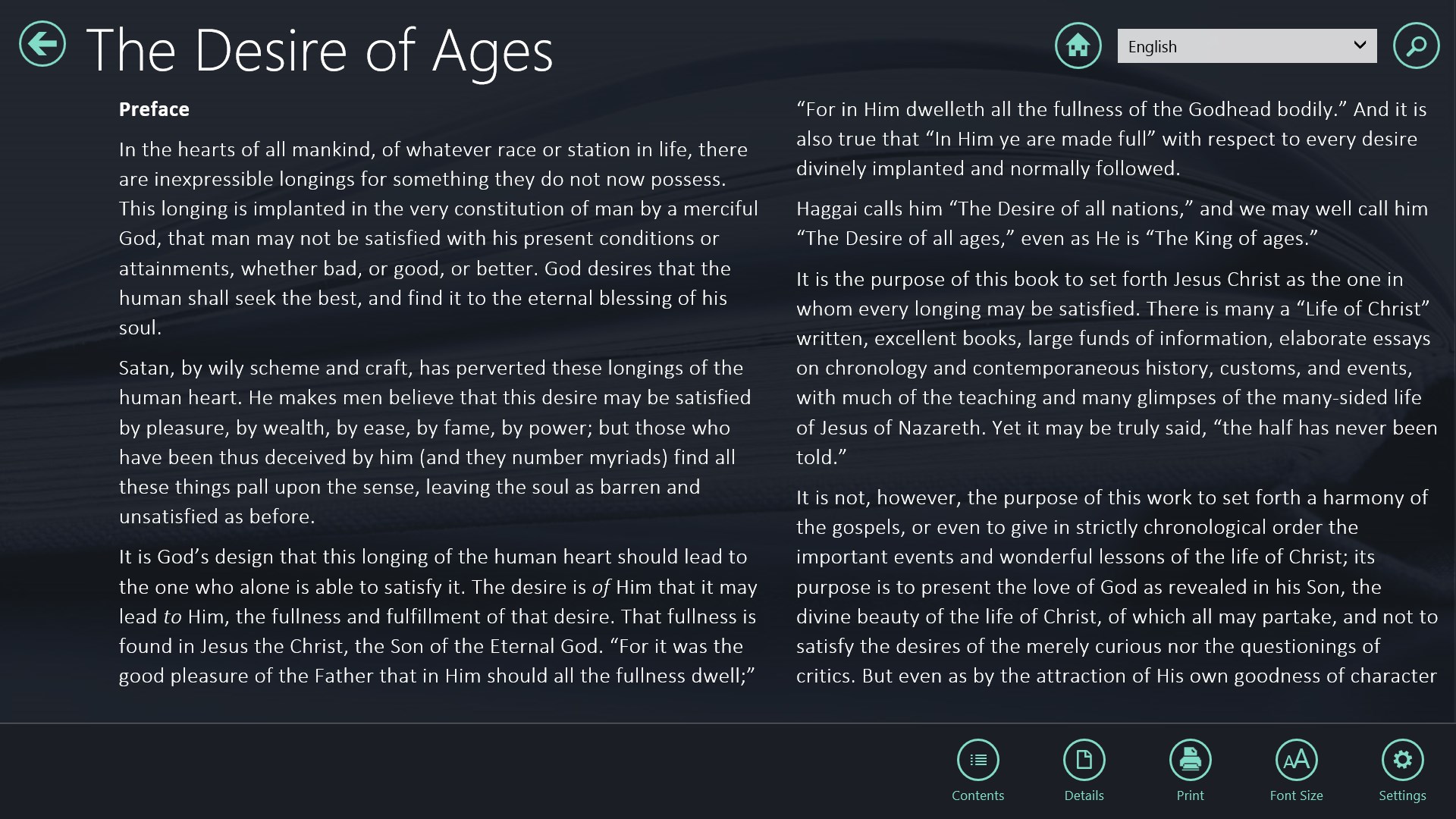Click the magnifying glass search button
Viewport: 1456px width, 819px height.
tap(1417, 45)
